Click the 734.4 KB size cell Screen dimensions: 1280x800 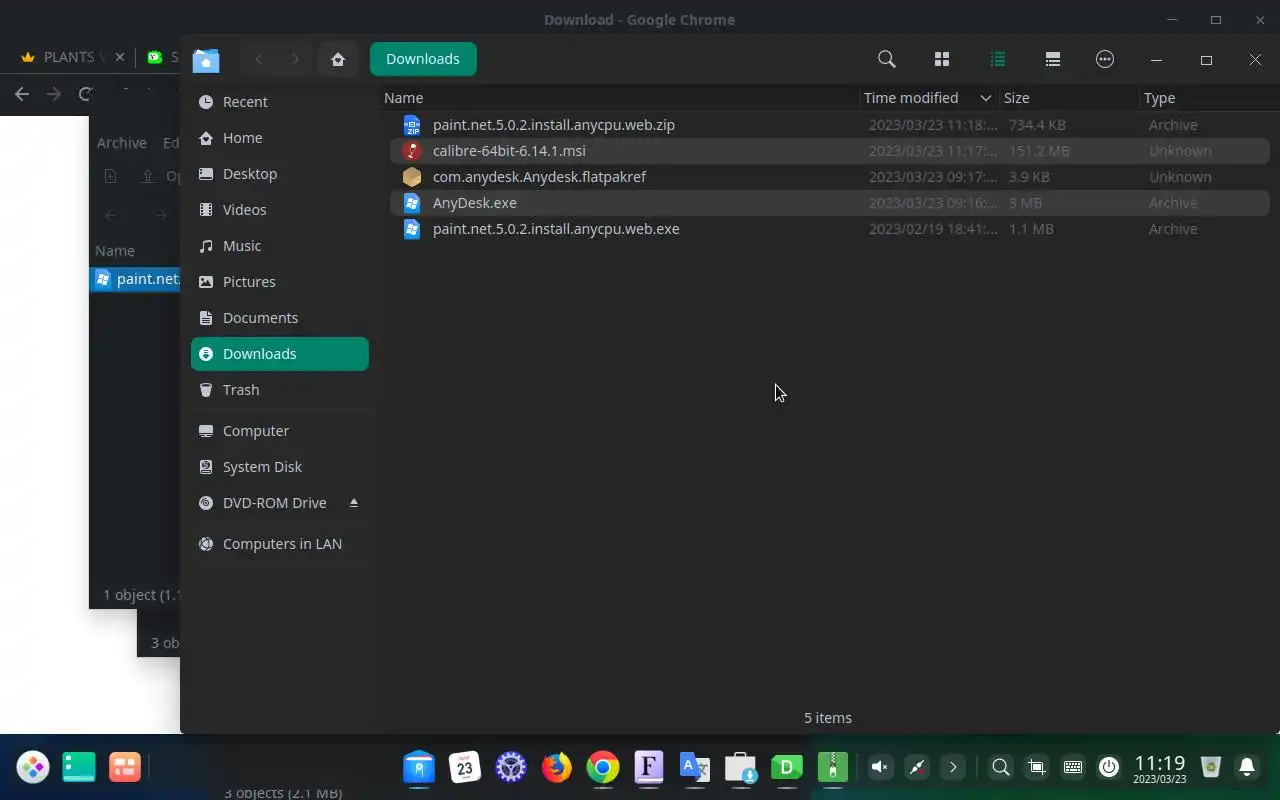(x=1037, y=125)
